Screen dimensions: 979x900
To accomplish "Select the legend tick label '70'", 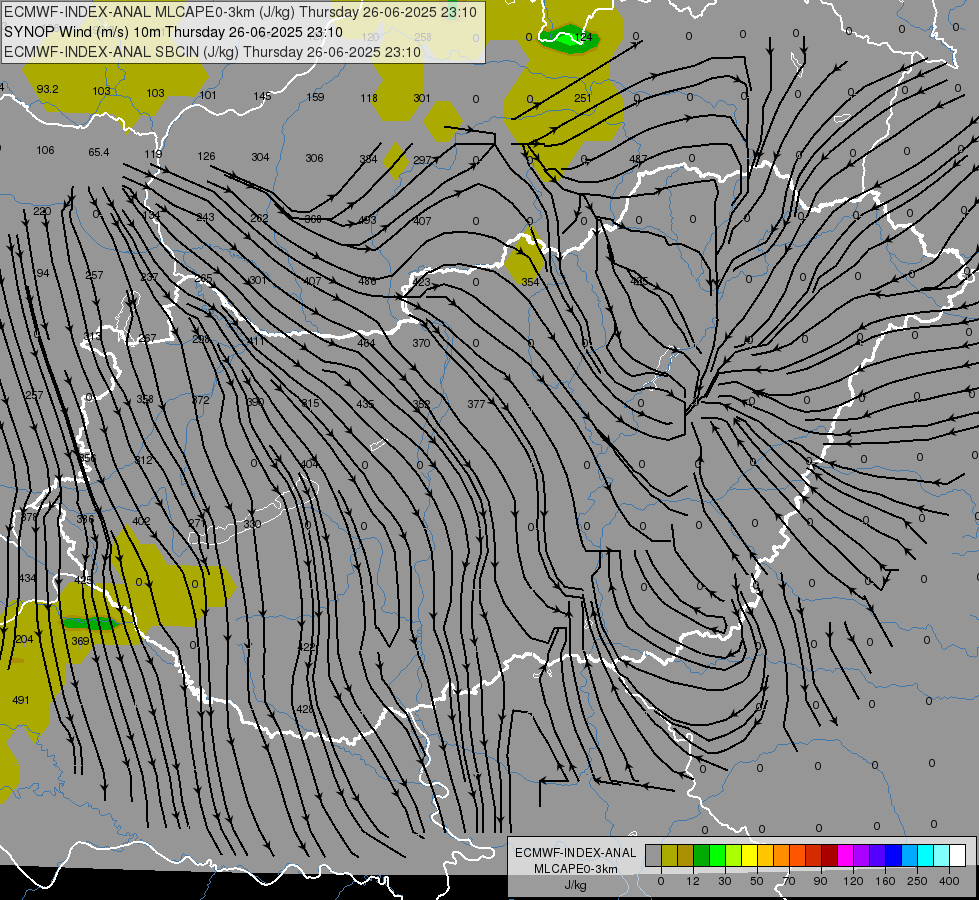I will pos(789,881).
